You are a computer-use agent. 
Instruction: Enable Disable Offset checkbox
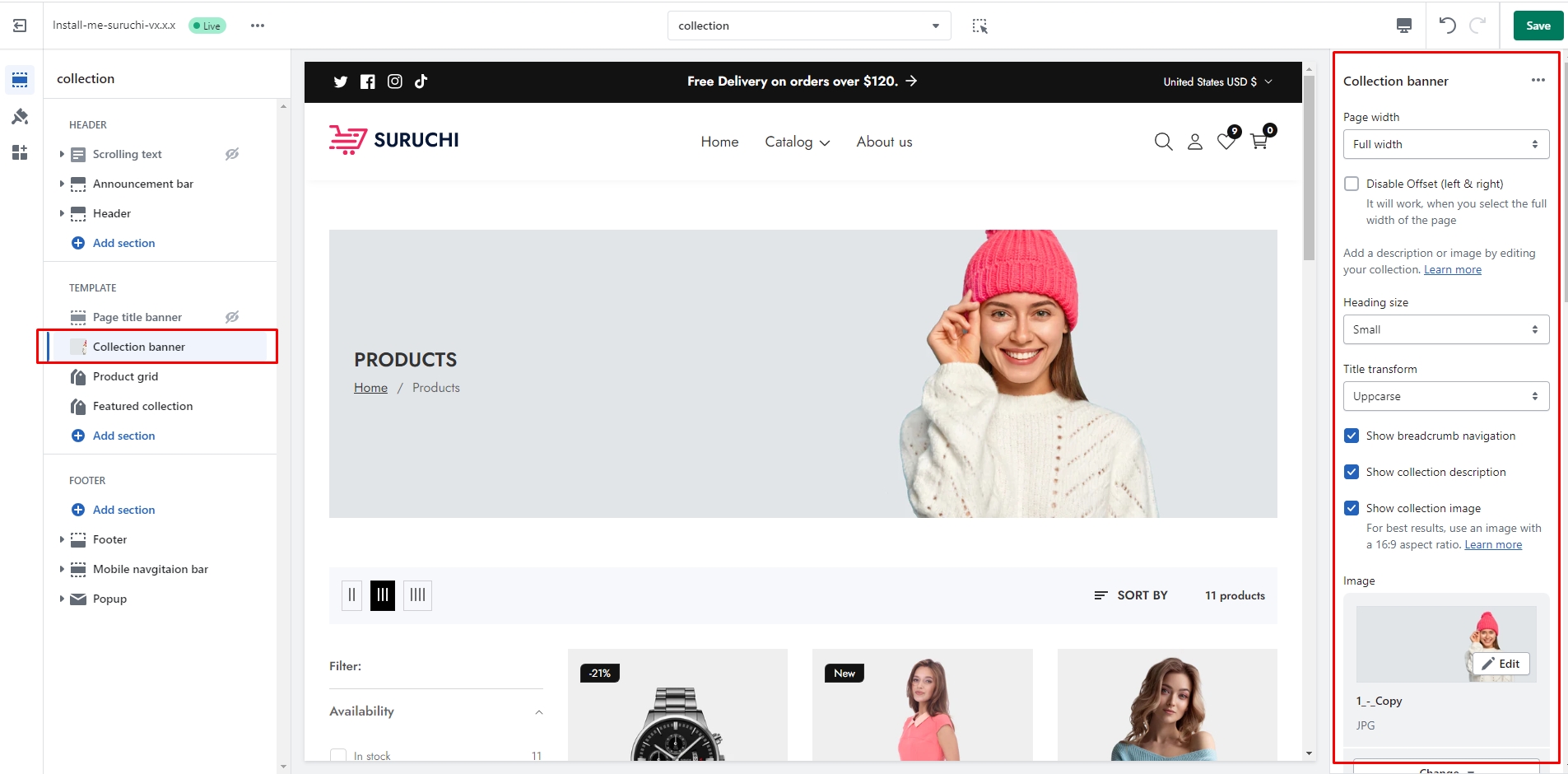1352,184
